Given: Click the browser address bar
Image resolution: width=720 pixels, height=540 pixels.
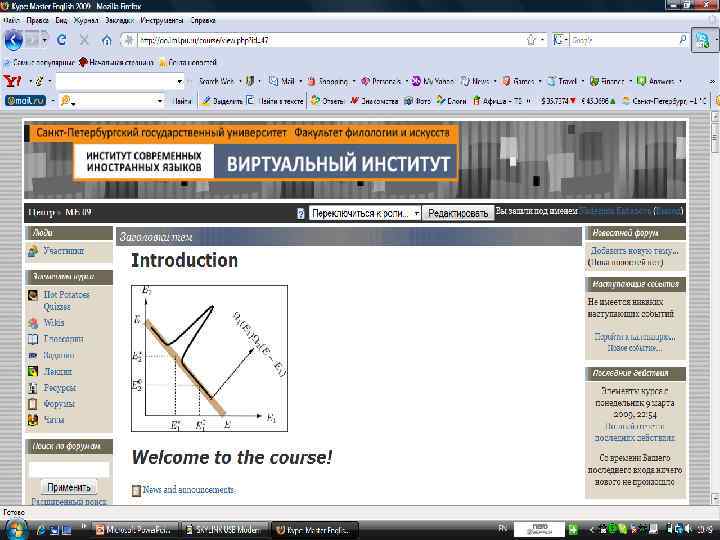Looking at the screenshot, I should (332, 40).
